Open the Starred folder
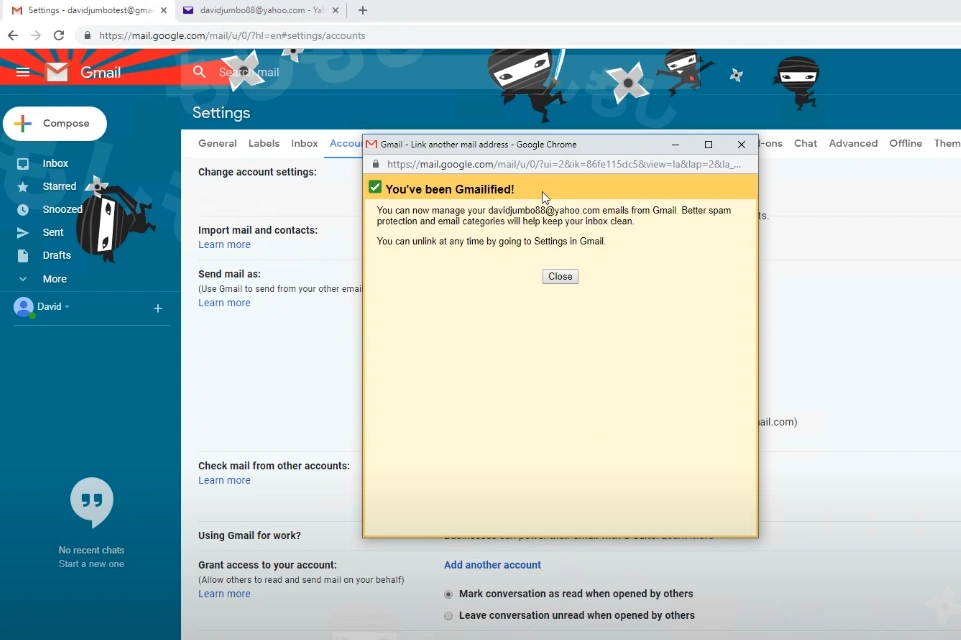 [x=59, y=186]
